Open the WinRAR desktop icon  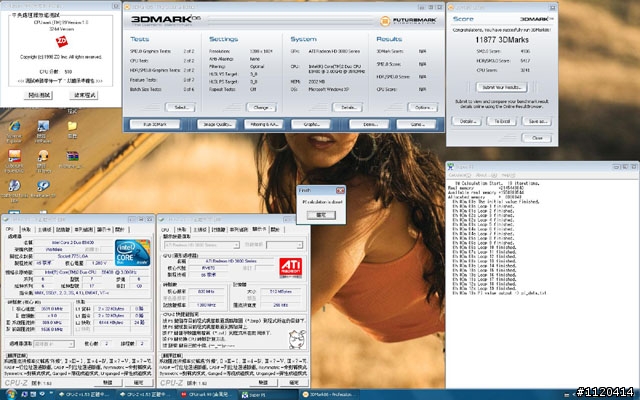click(x=72, y=157)
